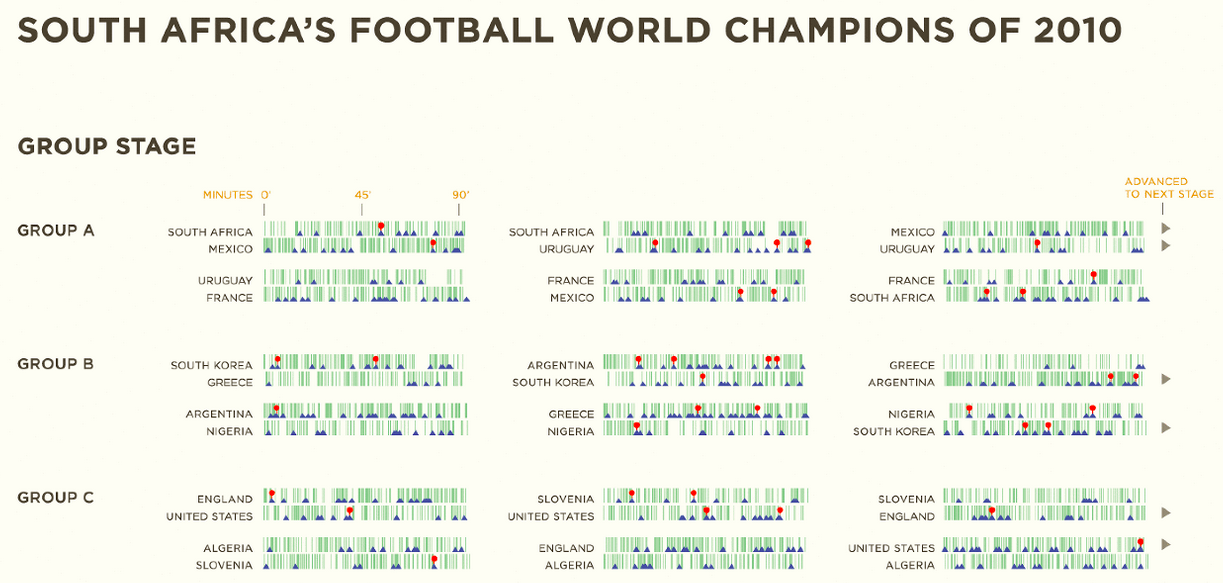Click the advancement arrow beside Uruguay in Group A
Image resolution: width=1223 pixels, height=583 pixels.
pyautogui.click(x=1165, y=245)
